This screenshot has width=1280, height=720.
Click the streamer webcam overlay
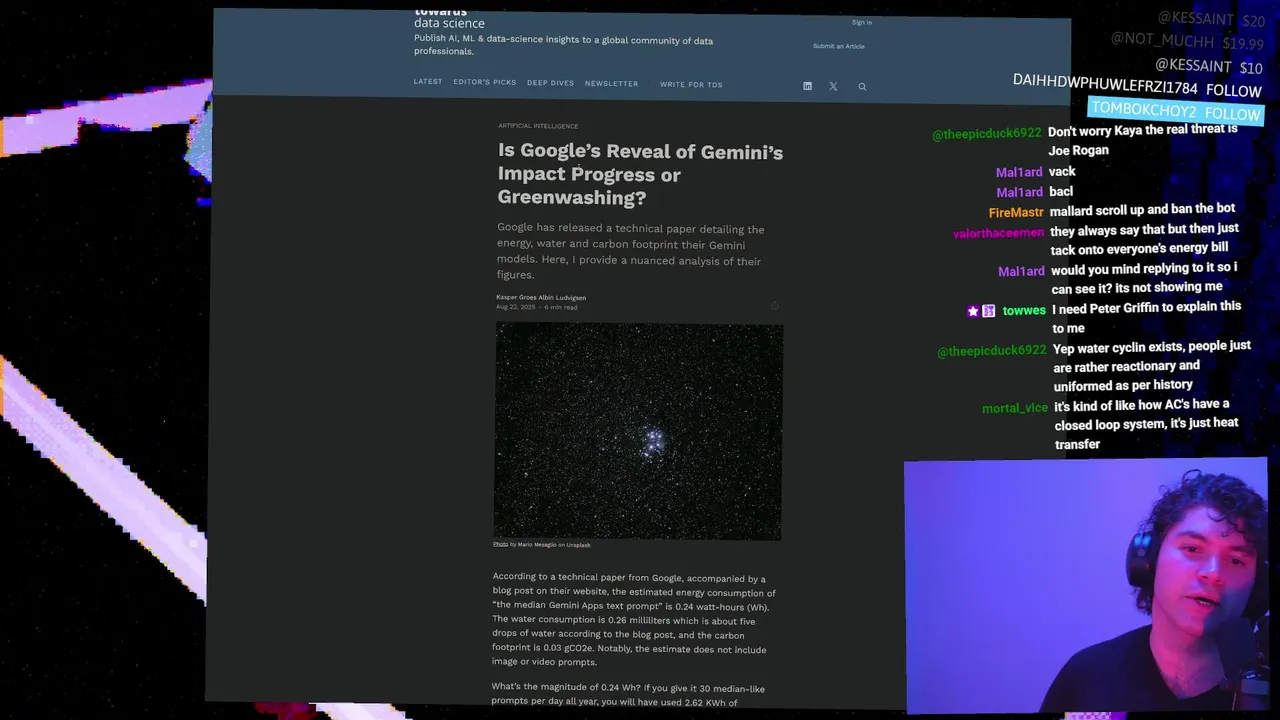click(1086, 586)
